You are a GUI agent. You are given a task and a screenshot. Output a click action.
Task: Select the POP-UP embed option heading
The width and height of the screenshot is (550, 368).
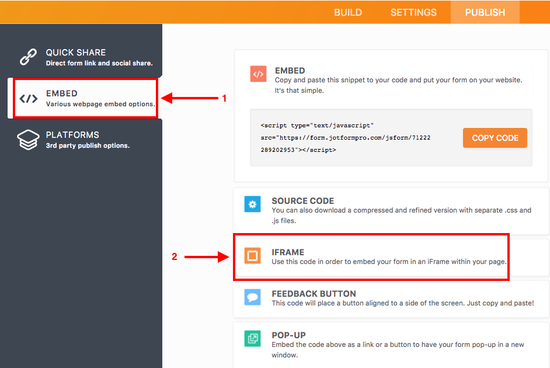tap(289, 335)
